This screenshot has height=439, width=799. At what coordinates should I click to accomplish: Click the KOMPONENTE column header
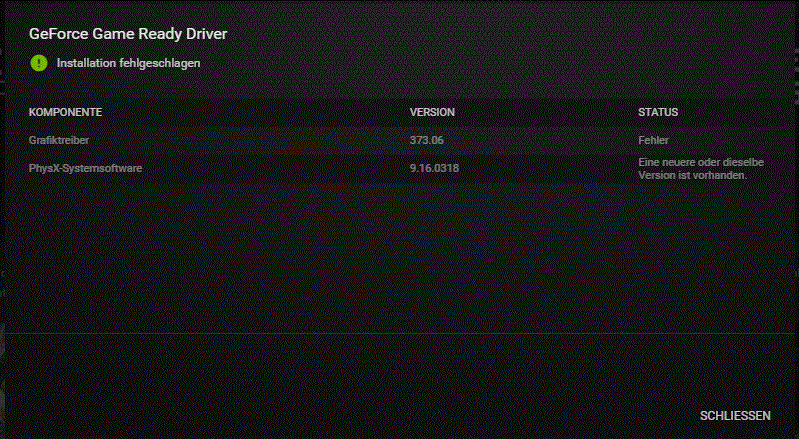coord(65,112)
